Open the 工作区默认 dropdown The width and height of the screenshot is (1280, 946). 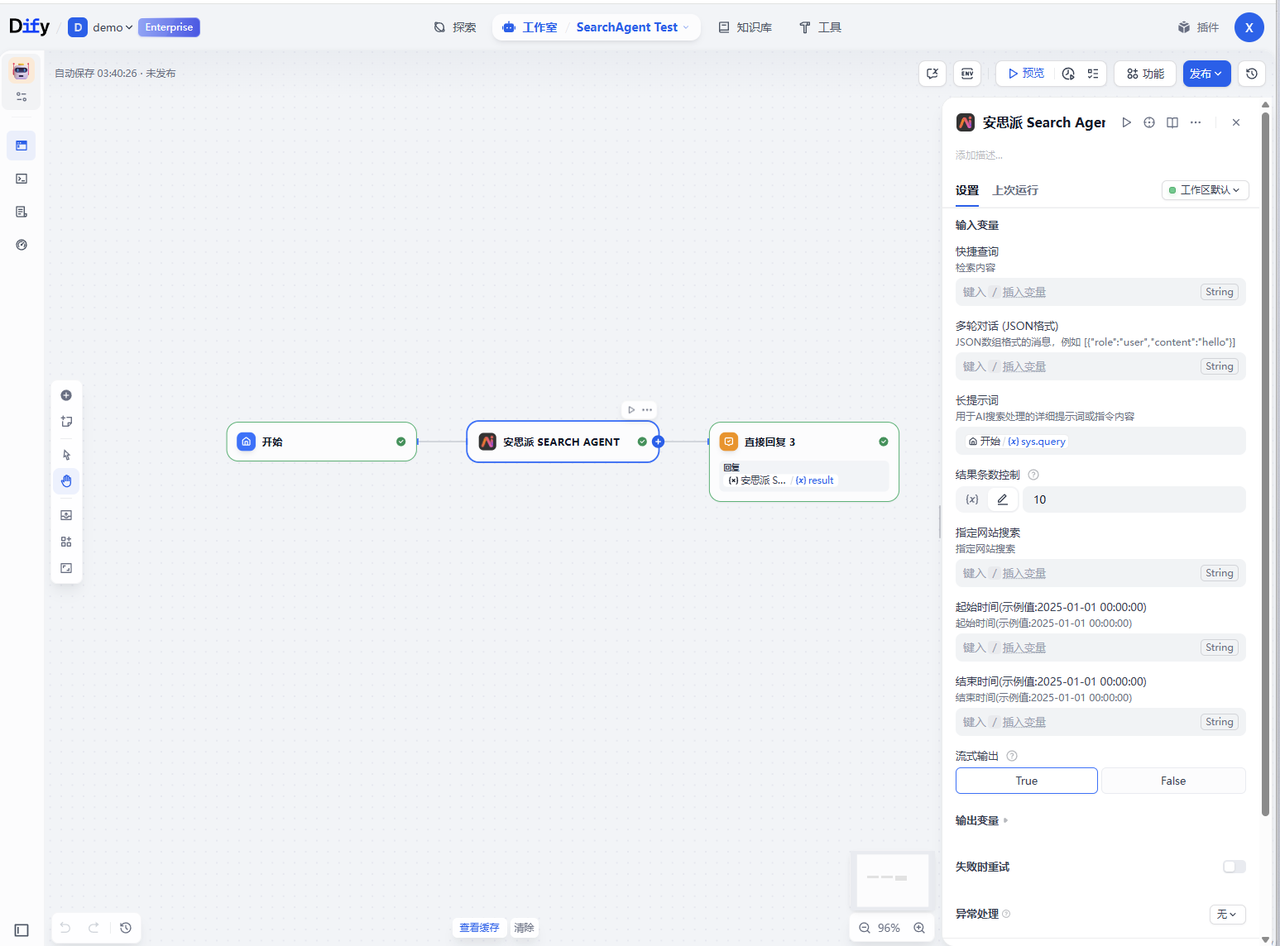coord(1205,190)
